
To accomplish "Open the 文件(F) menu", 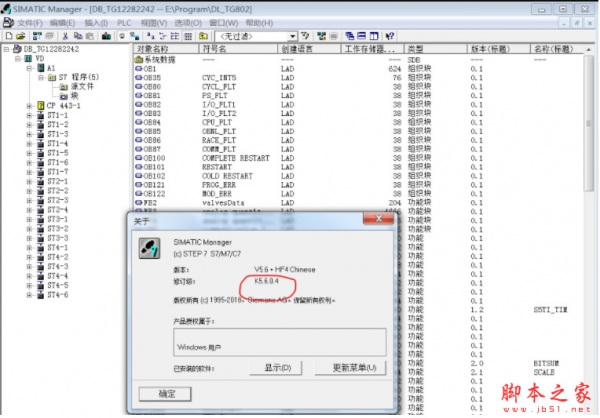I will 29,23.
